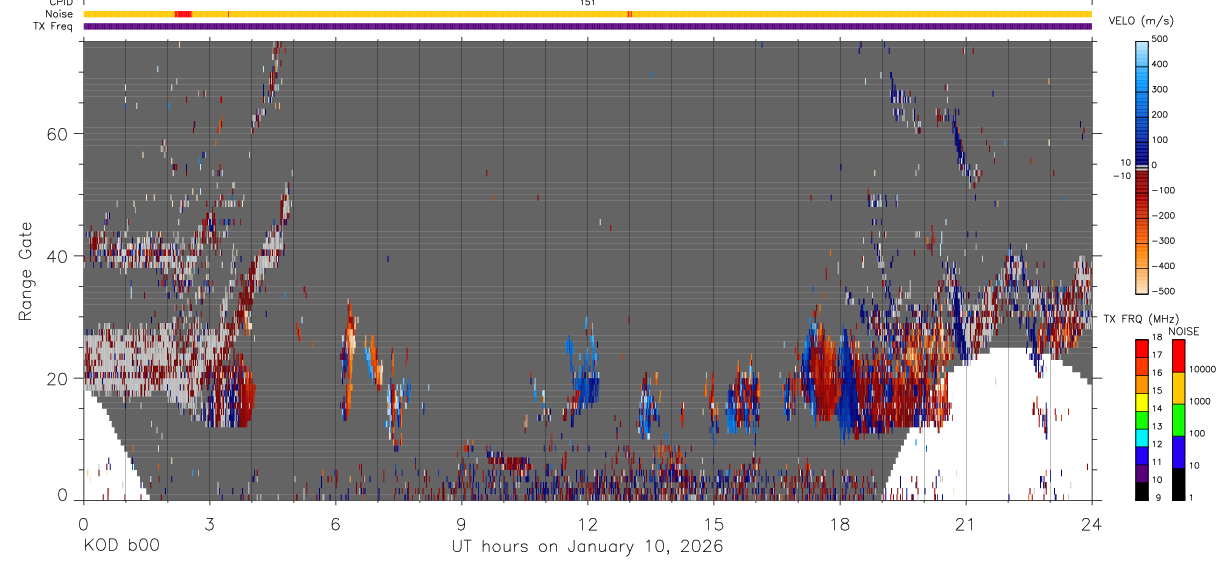This screenshot has width=1228, height=567.
Task: Click the black 9–10 MHz swatch in TX FRQ legend
Action: point(1142,491)
